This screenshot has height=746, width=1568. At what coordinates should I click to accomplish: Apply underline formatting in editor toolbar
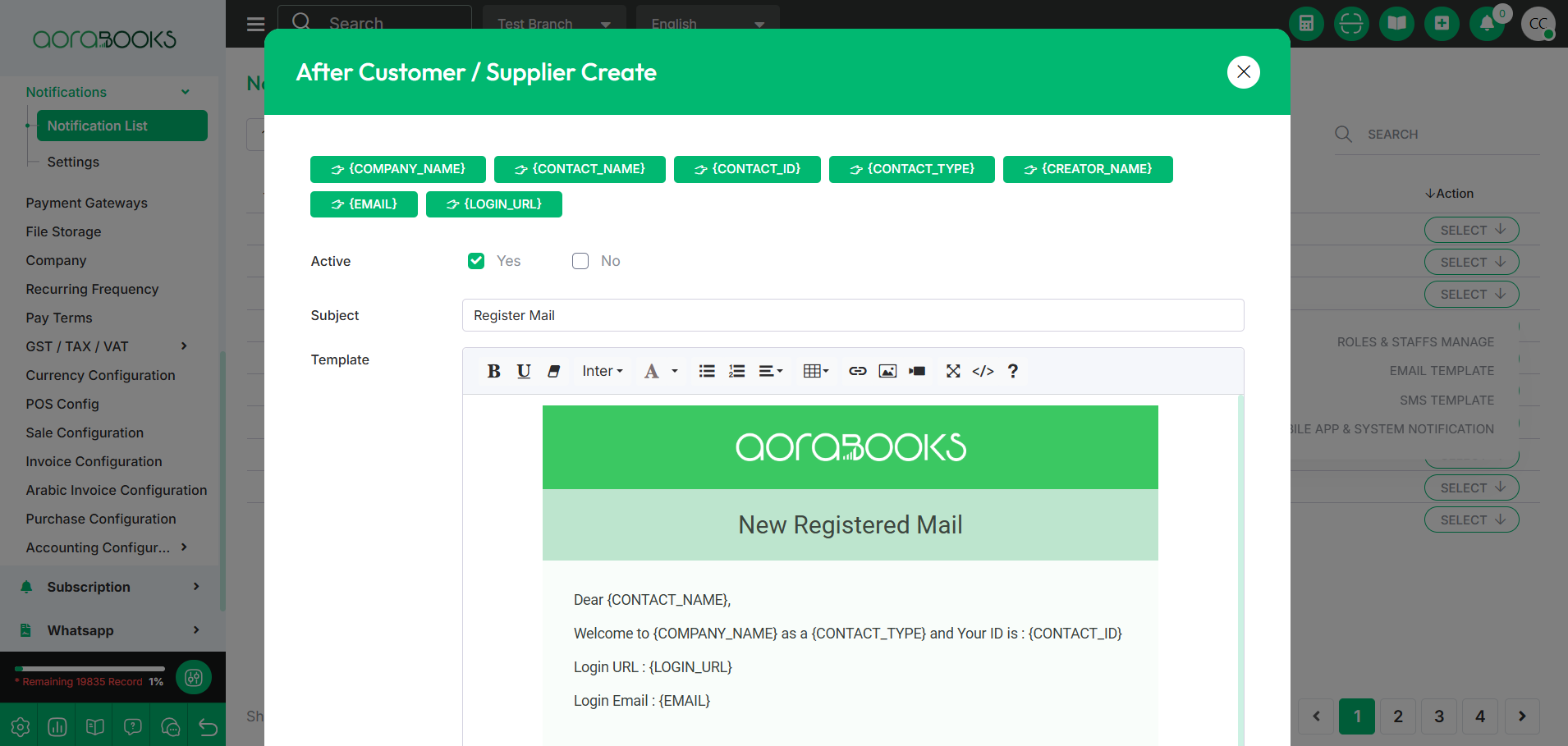click(x=524, y=371)
